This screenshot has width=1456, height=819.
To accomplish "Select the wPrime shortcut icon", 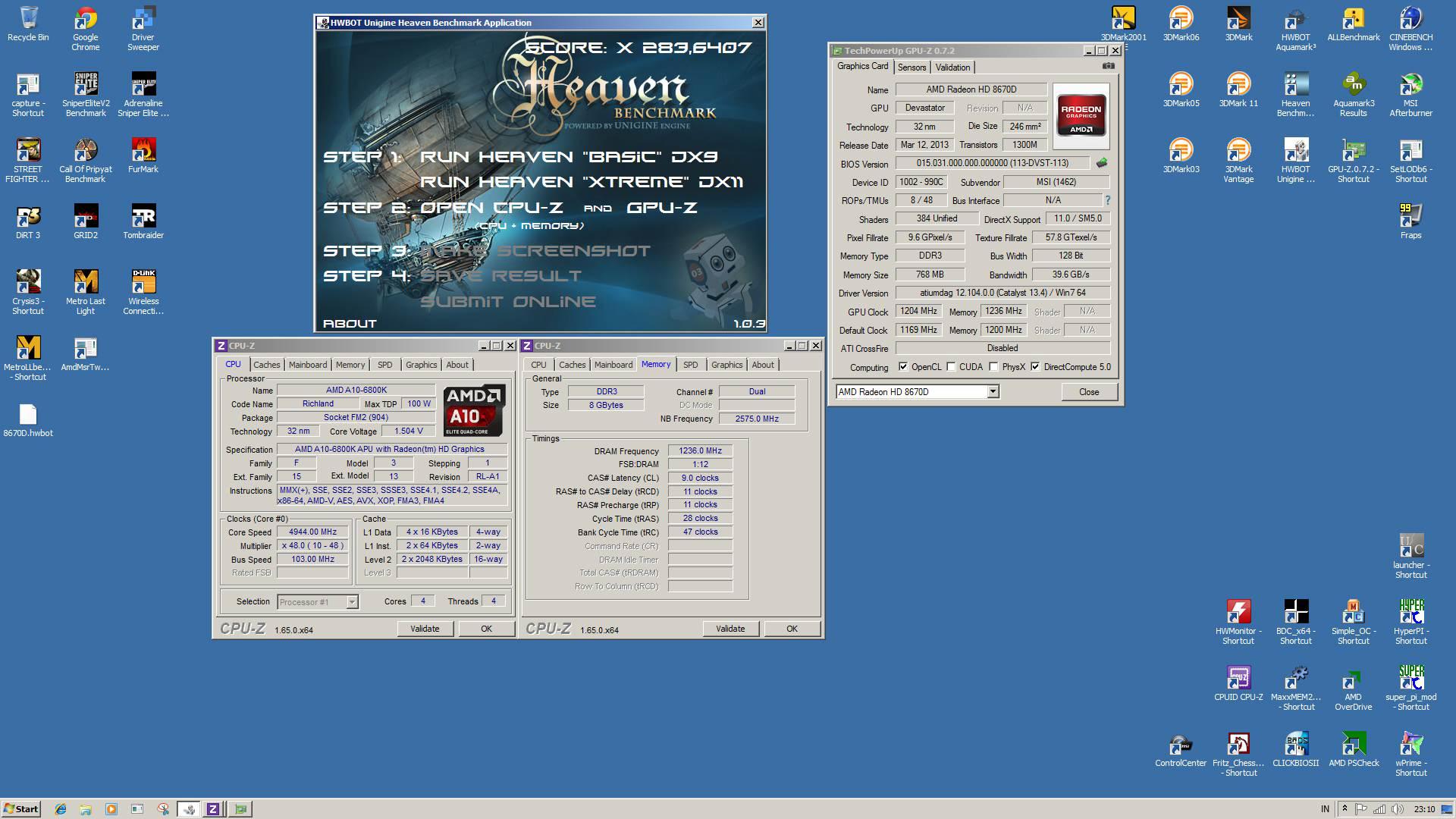I will pos(1410,755).
